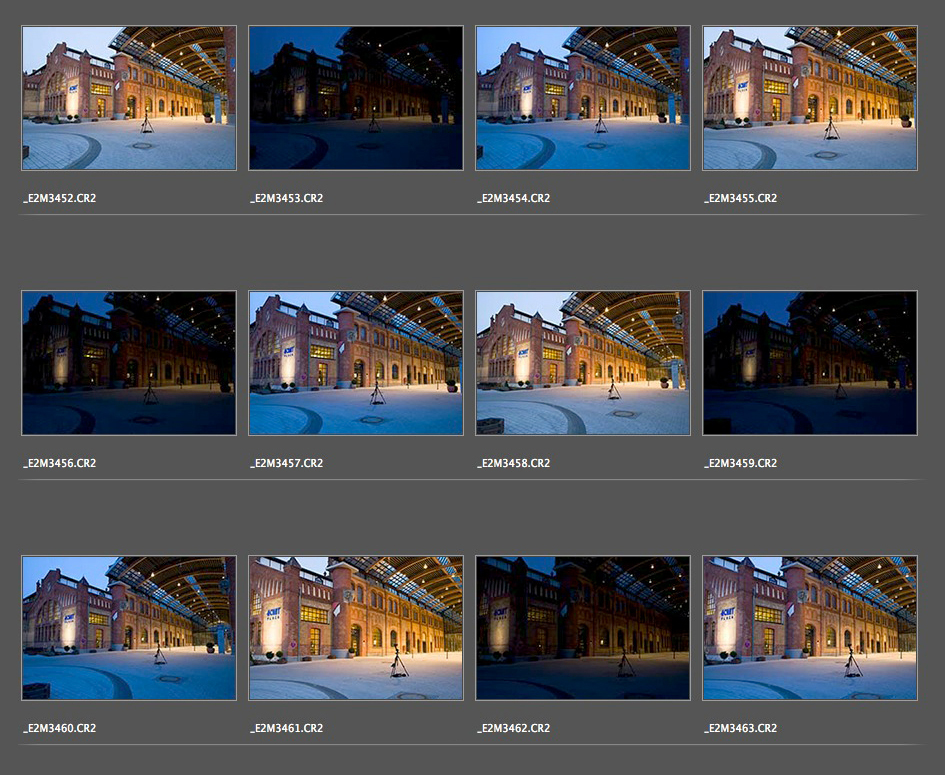Screen dimensions: 945x775
Task: Select the _E2M3454.CR2 photo thumbnail
Action: click(583, 98)
